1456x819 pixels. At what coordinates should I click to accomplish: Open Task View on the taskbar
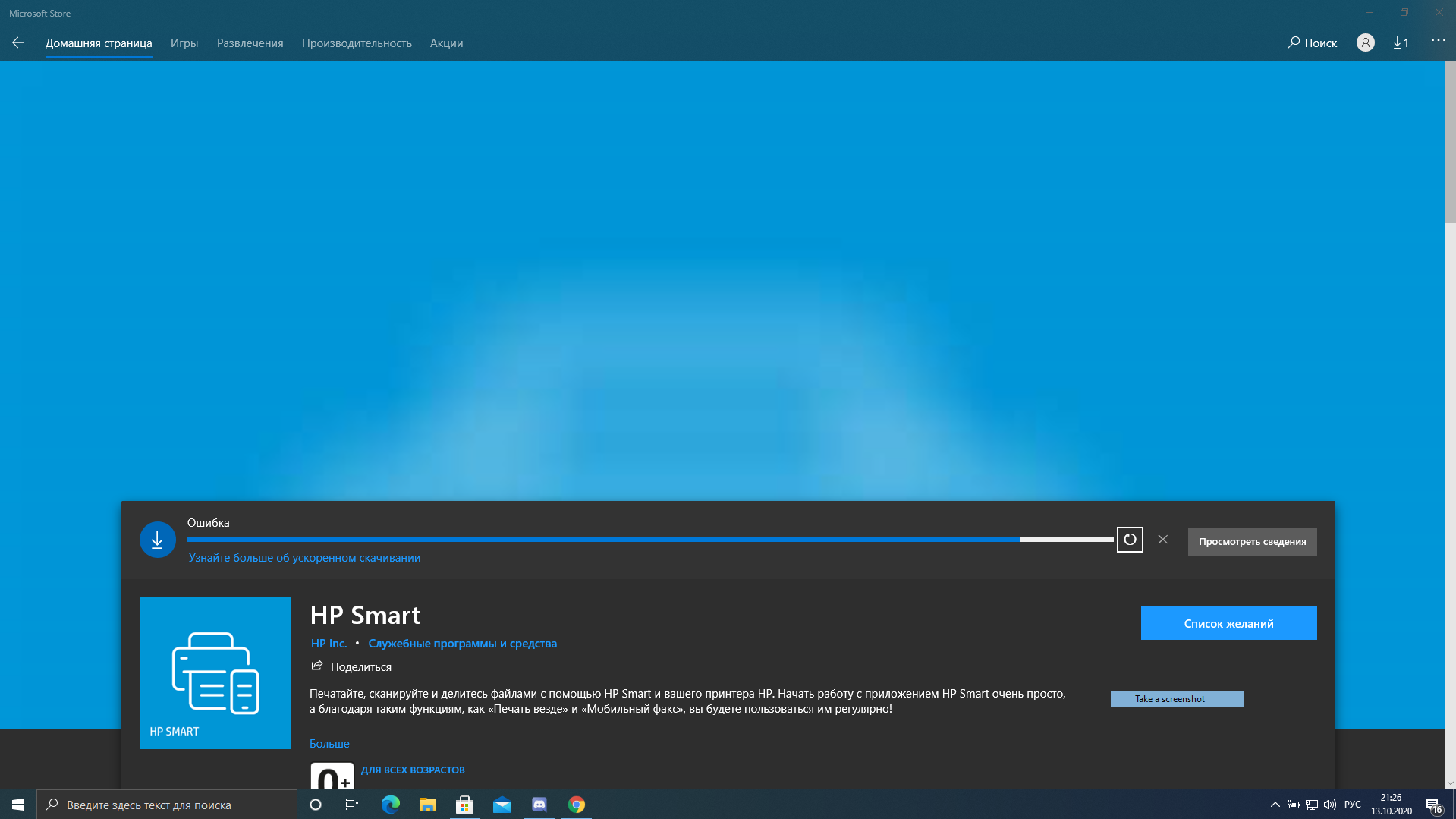tap(352, 805)
